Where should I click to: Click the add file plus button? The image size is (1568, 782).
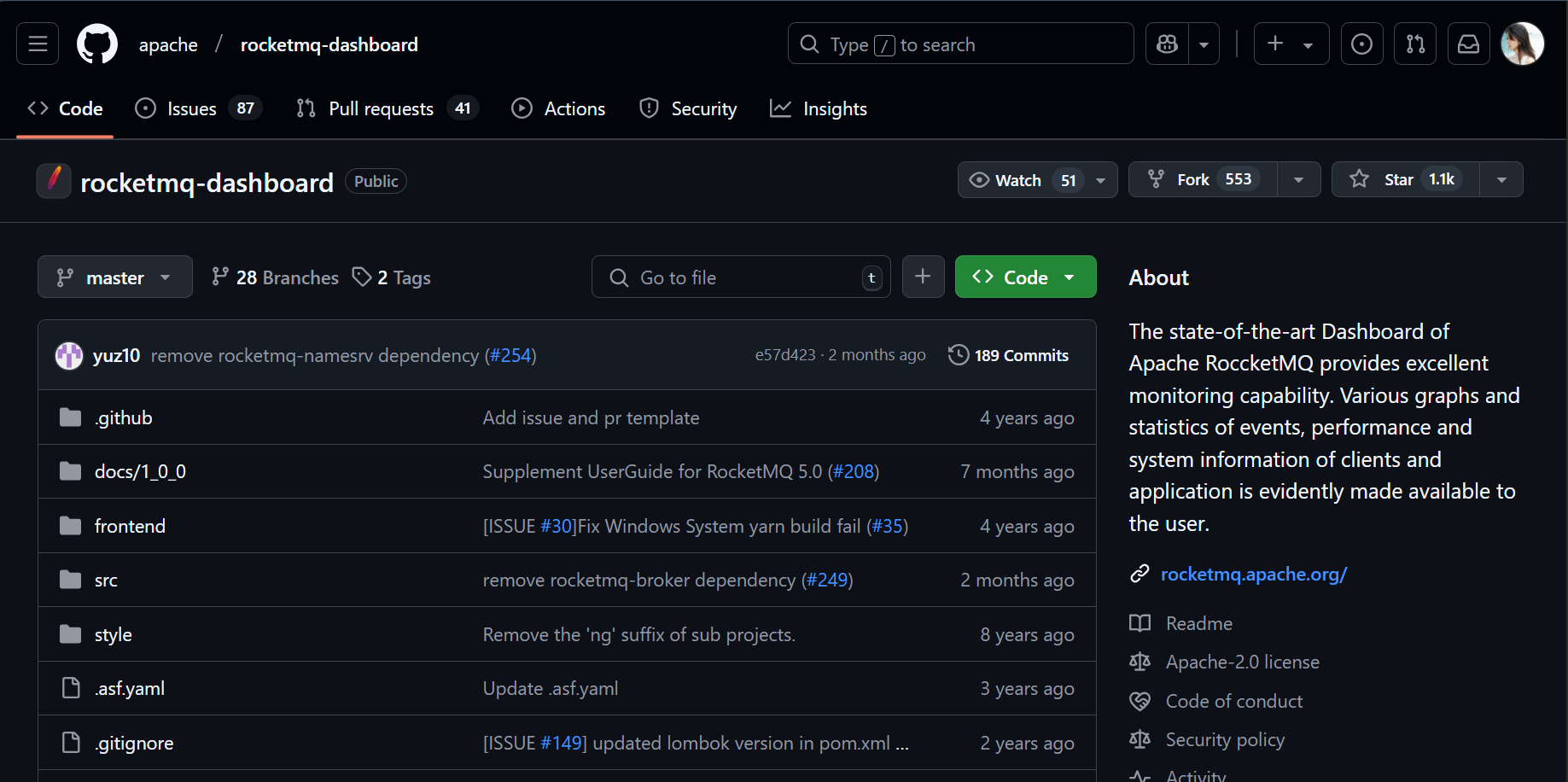coord(923,277)
